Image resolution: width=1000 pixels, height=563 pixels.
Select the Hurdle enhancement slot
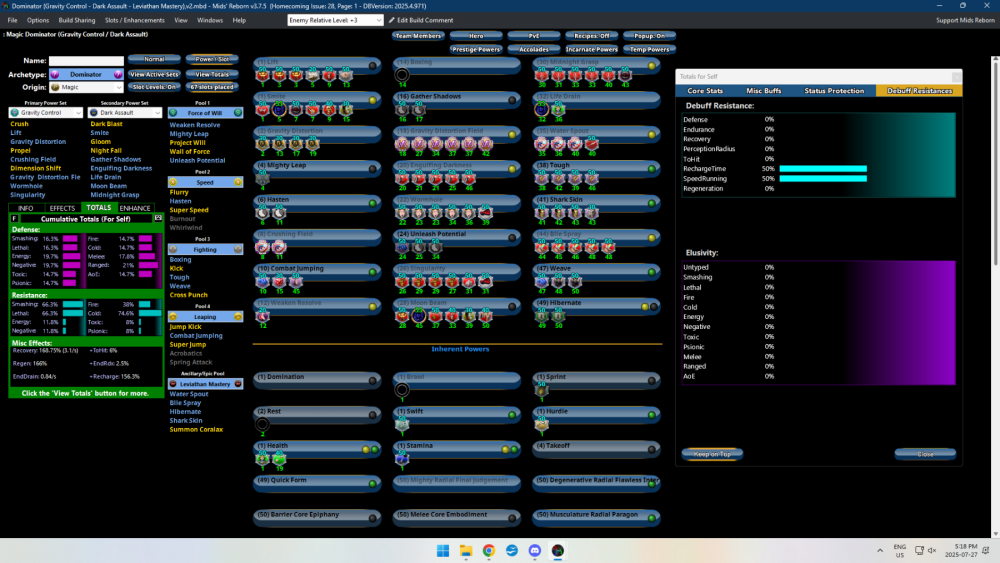541,425
